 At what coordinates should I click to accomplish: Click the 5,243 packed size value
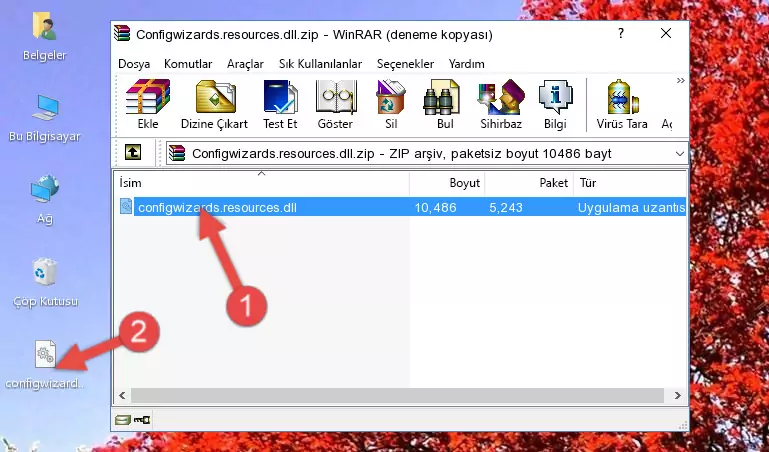[x=506, y=207]
